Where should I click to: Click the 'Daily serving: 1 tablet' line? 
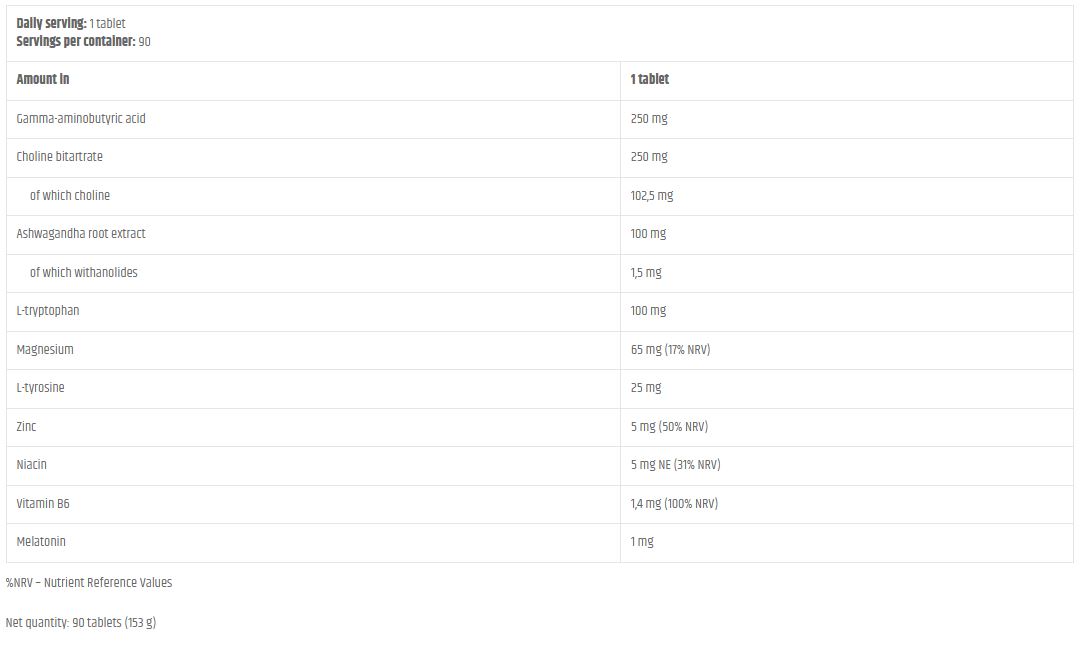71,23
